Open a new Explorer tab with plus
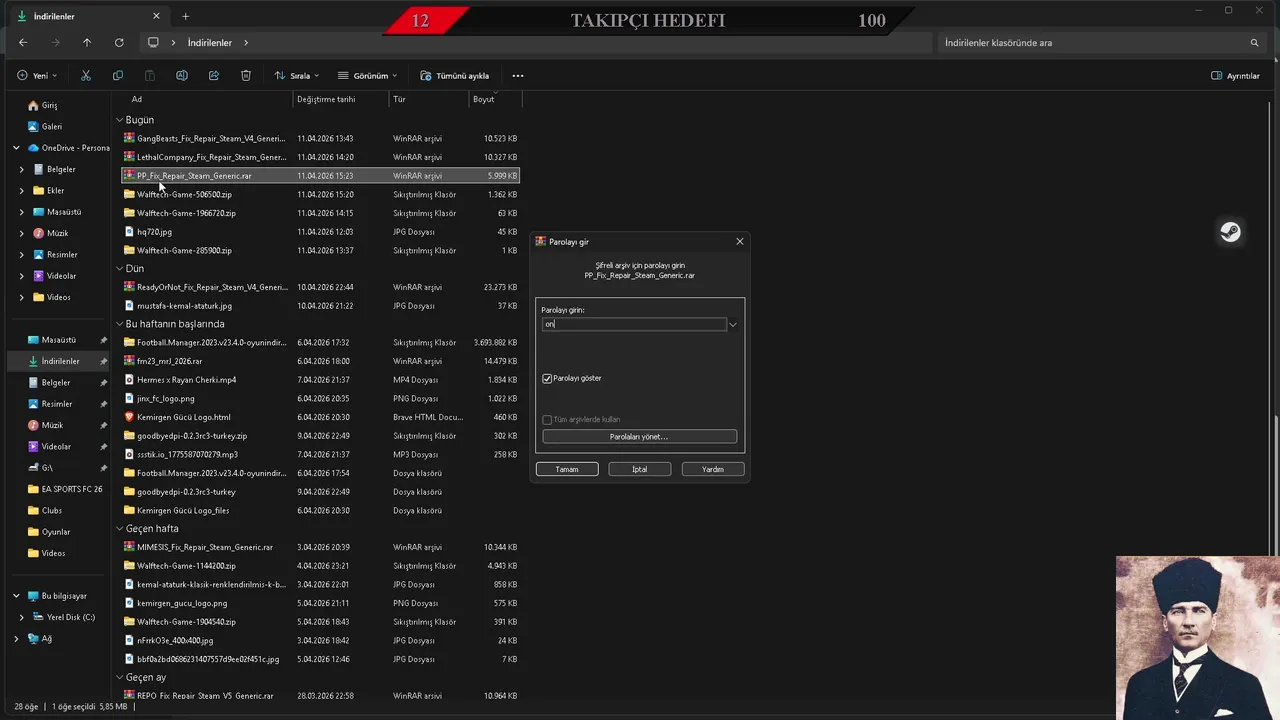The height and width of the screenshot is (720, 1280). coord(185,16)
